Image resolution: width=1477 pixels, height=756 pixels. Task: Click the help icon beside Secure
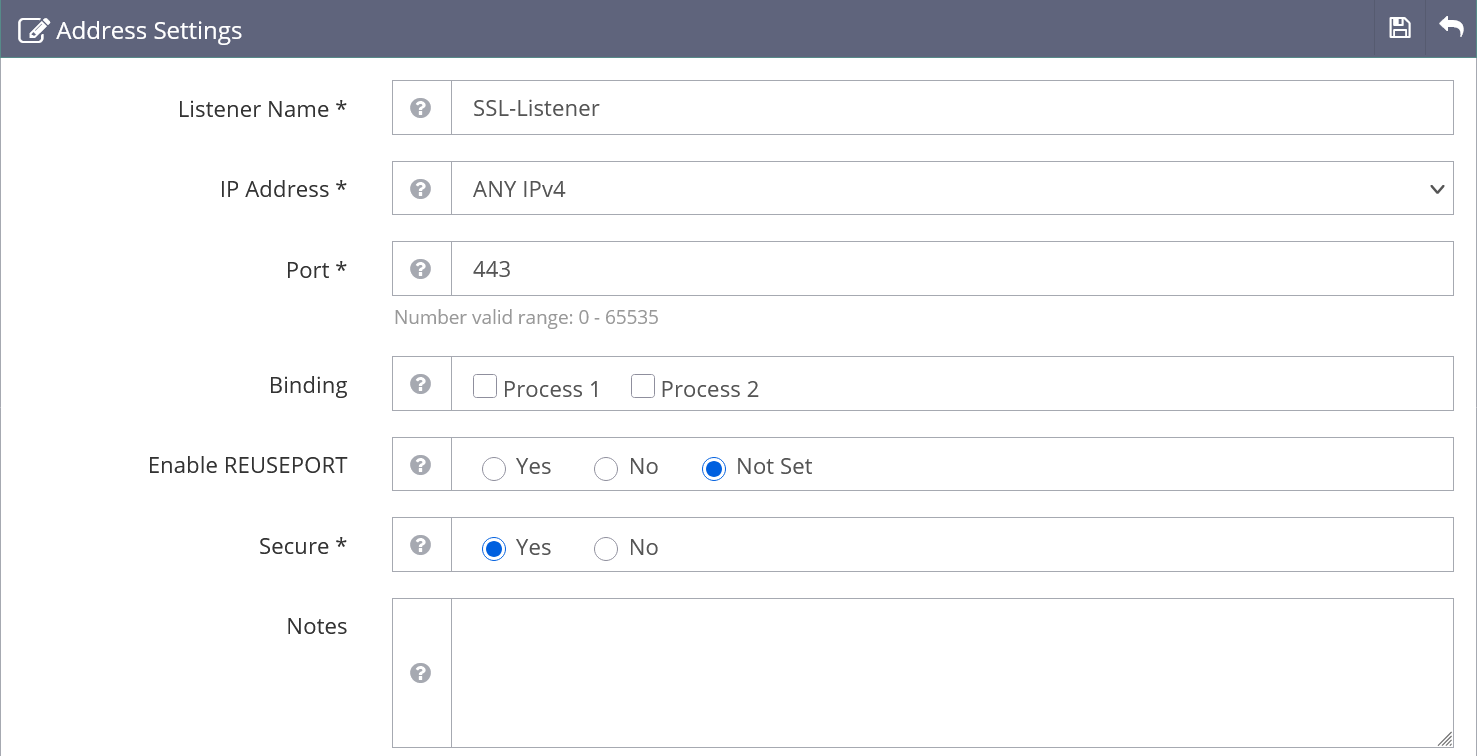pyautogui.click(x=421, y=545)
